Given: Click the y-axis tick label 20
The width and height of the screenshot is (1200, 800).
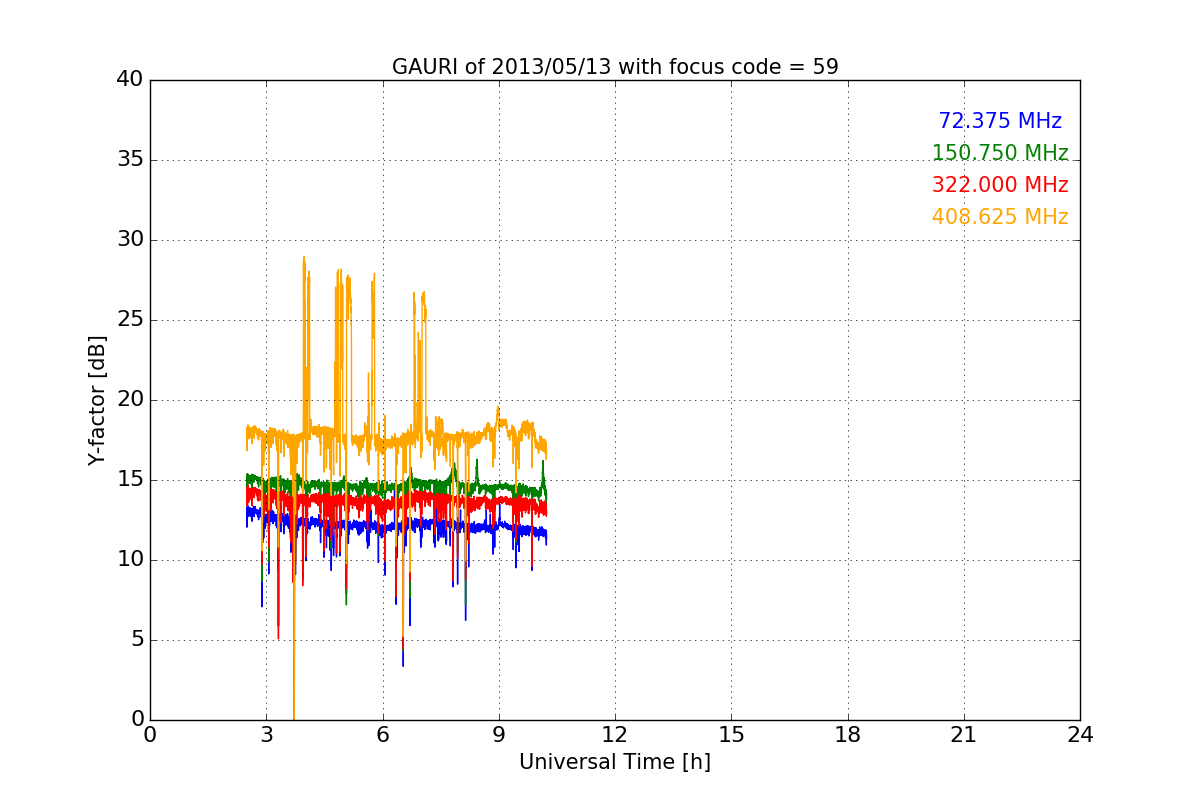Looking at the screenshot, I should click(x=130, y=400).
